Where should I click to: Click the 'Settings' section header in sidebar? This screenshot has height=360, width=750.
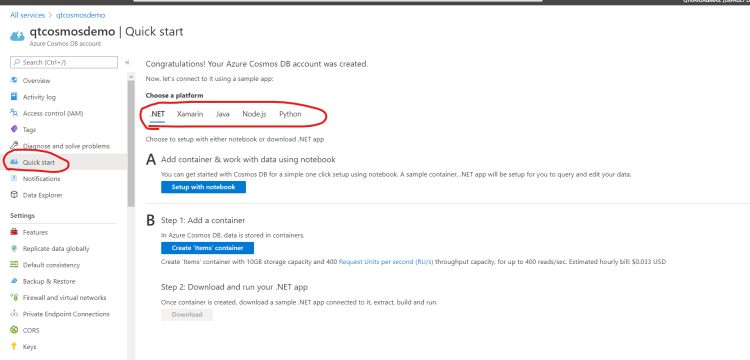22,216
